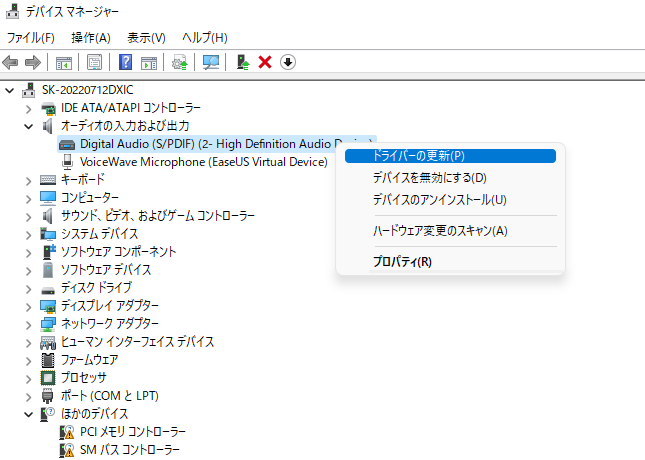
Task: Click the PCI メモリ コントローラー warning icon
Action: pos(67,432)
